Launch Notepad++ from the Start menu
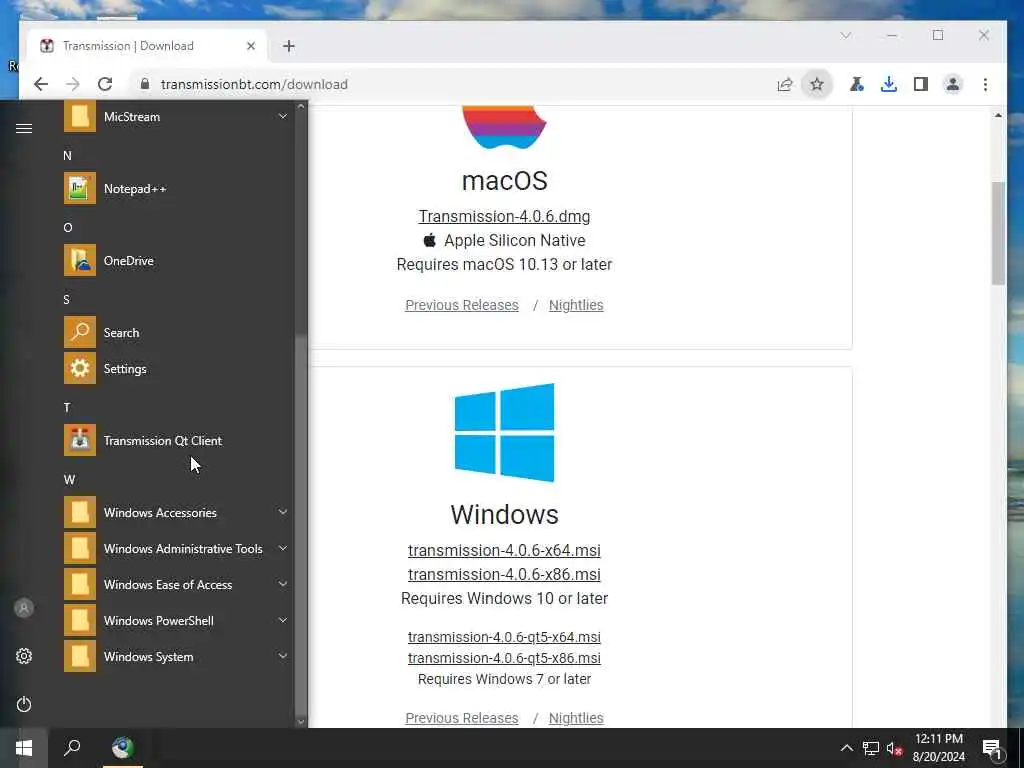 click(176, 189)
